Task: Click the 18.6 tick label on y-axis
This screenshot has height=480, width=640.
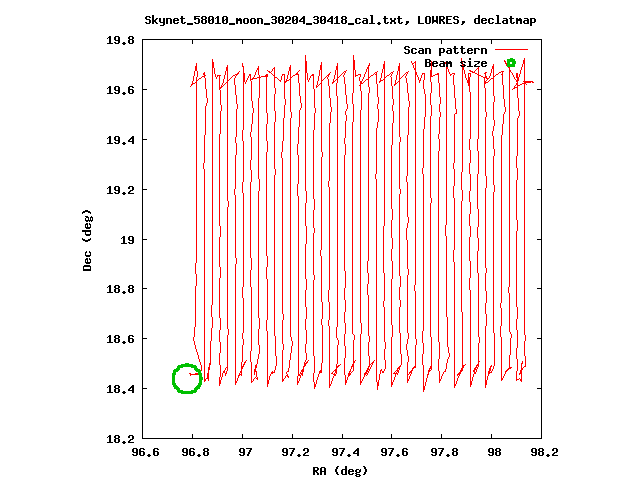Action: click(120, 340)
